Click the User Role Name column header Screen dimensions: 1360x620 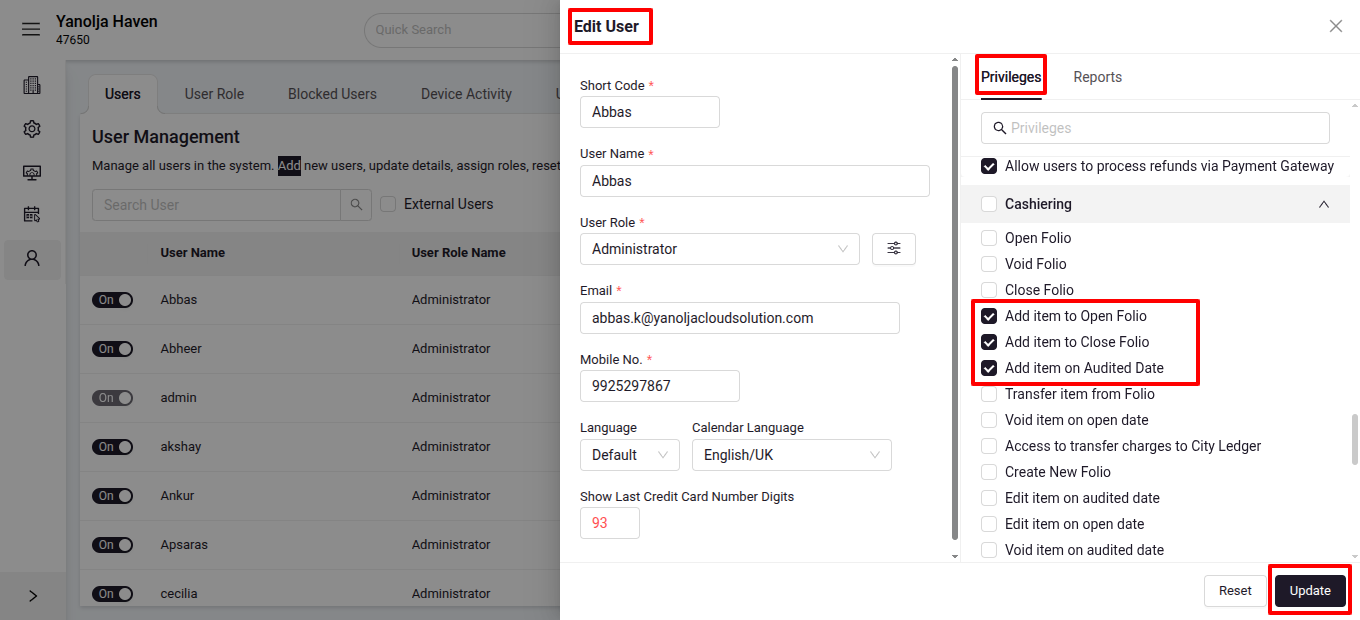pos(459,253)
